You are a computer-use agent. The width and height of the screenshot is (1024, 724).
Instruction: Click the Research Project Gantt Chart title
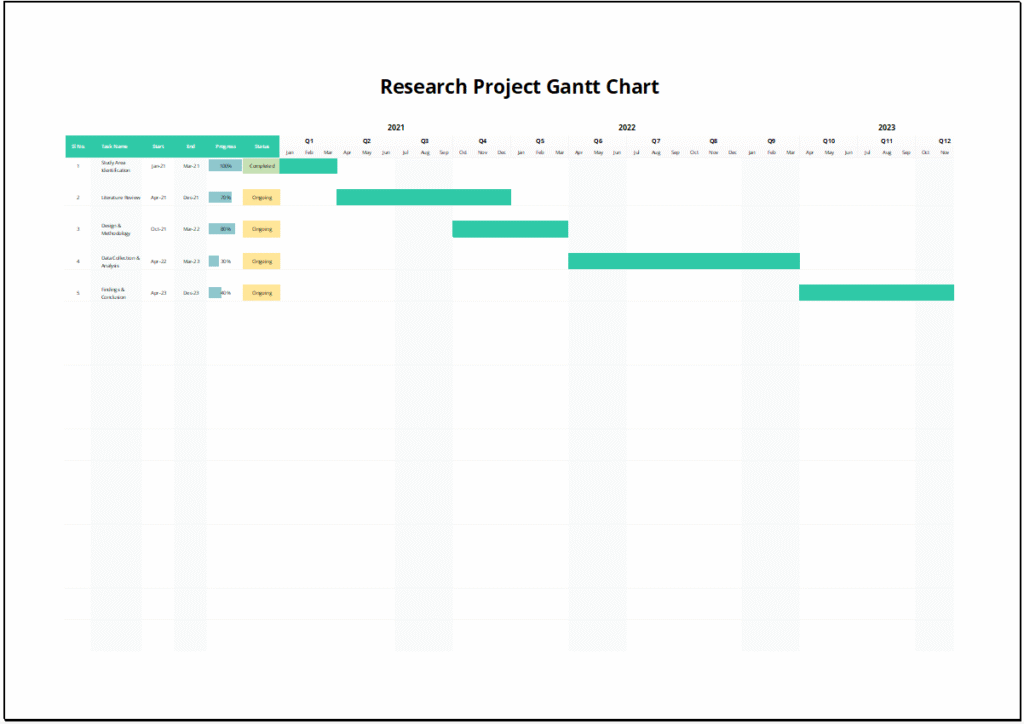(518, 87)
